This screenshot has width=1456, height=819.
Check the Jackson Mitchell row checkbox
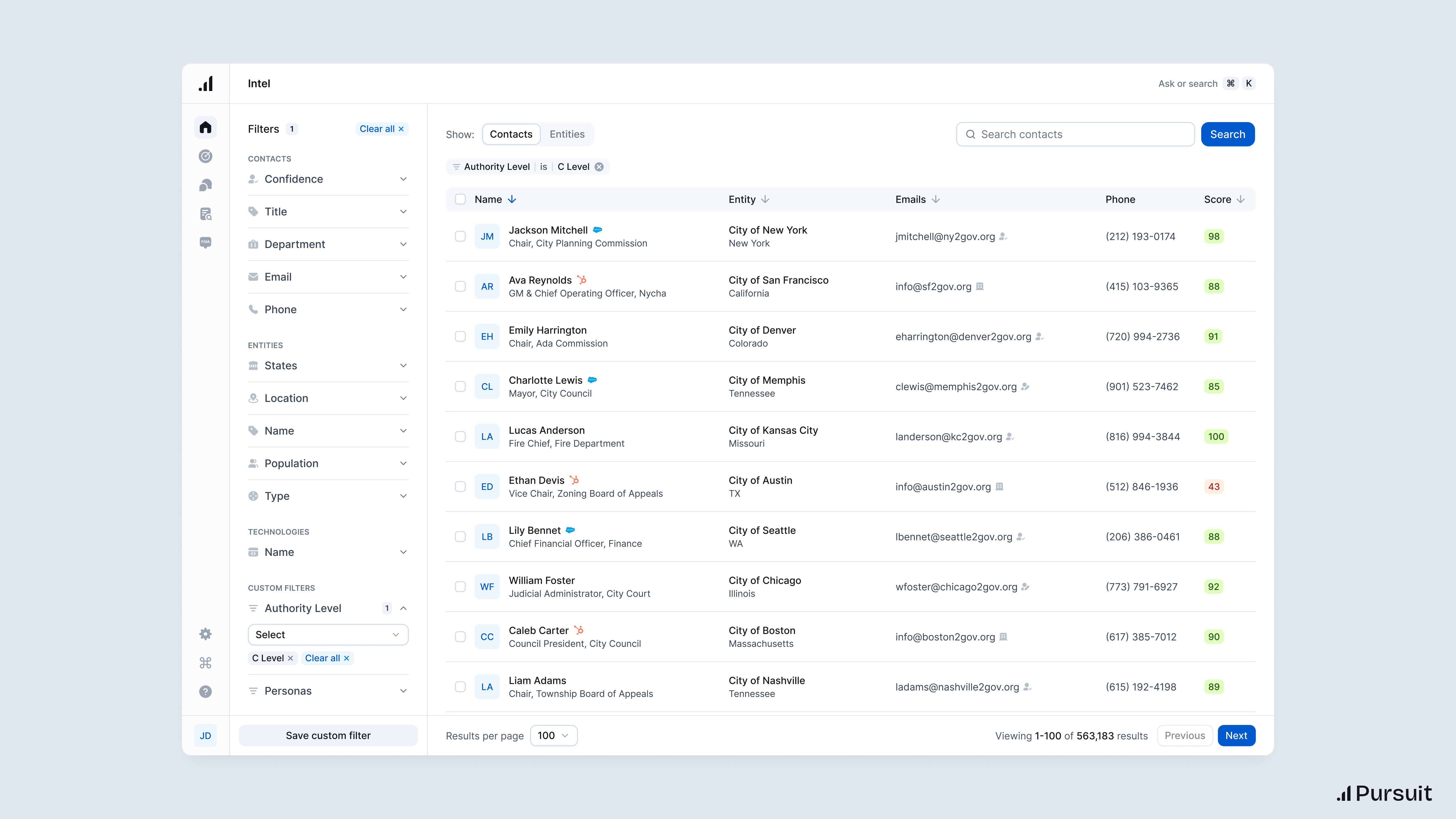pos(460,236)
